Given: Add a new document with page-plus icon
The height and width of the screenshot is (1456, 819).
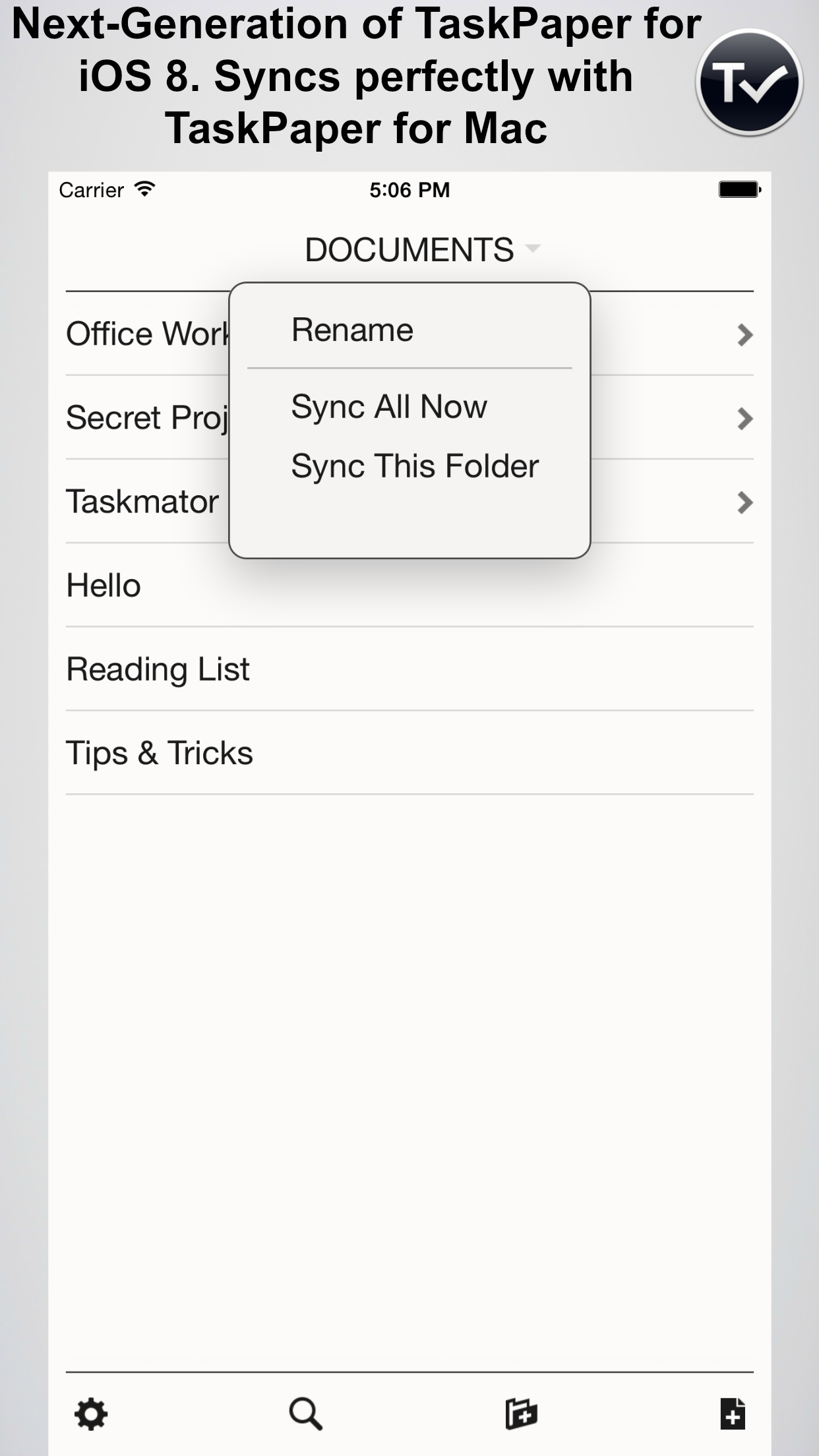Looking at the screenshot, I should 733,1414.
